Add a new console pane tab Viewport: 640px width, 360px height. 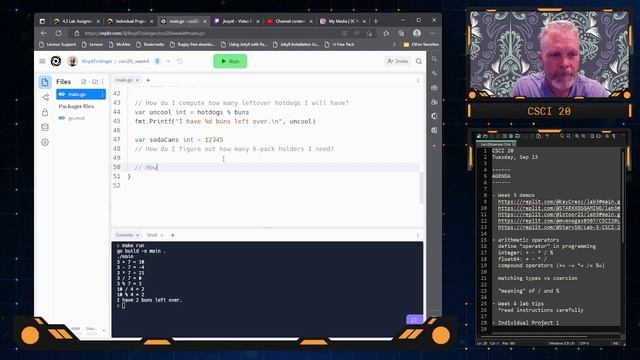173,235
